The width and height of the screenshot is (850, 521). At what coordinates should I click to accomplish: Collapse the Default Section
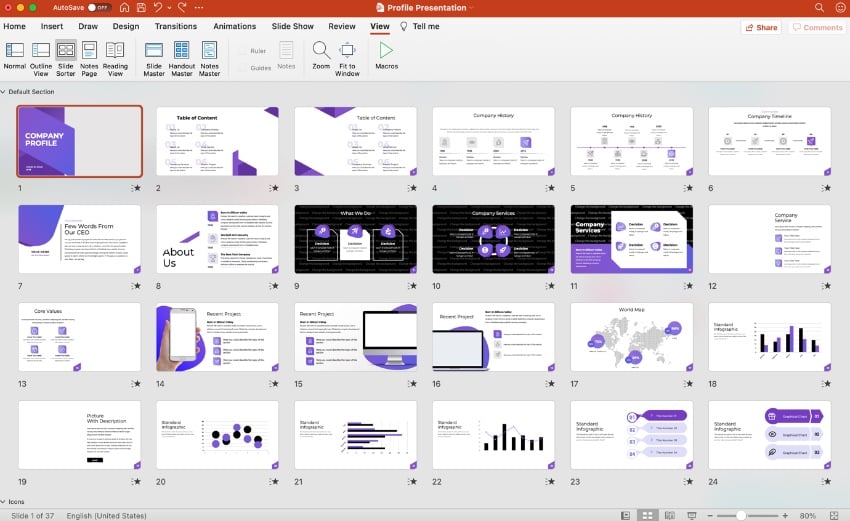point(5,92)
